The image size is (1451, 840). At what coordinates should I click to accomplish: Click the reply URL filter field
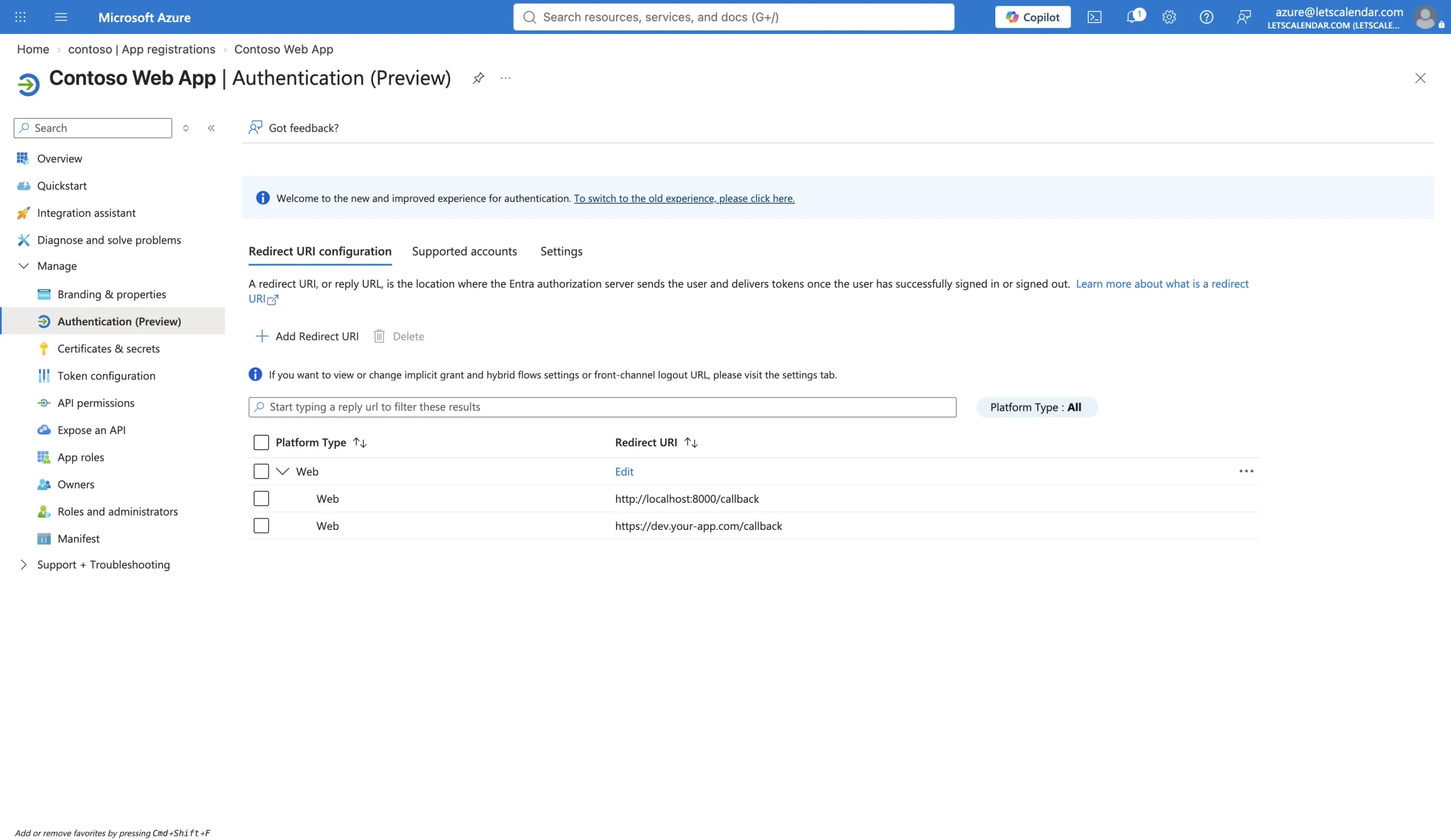[x=603, y=407]
